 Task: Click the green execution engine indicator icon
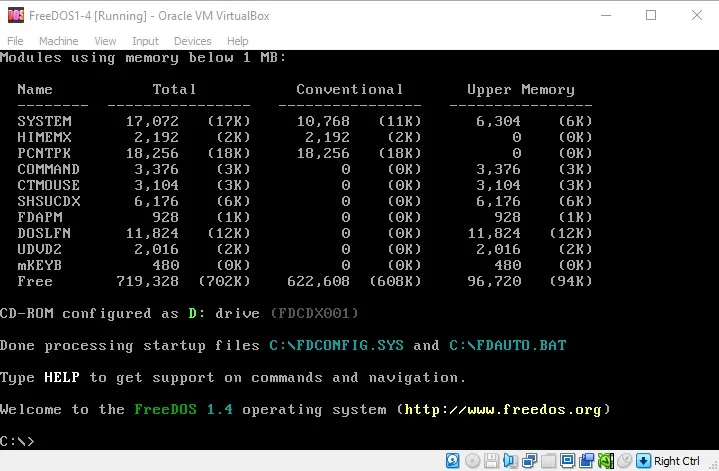(x=605, y=460)
